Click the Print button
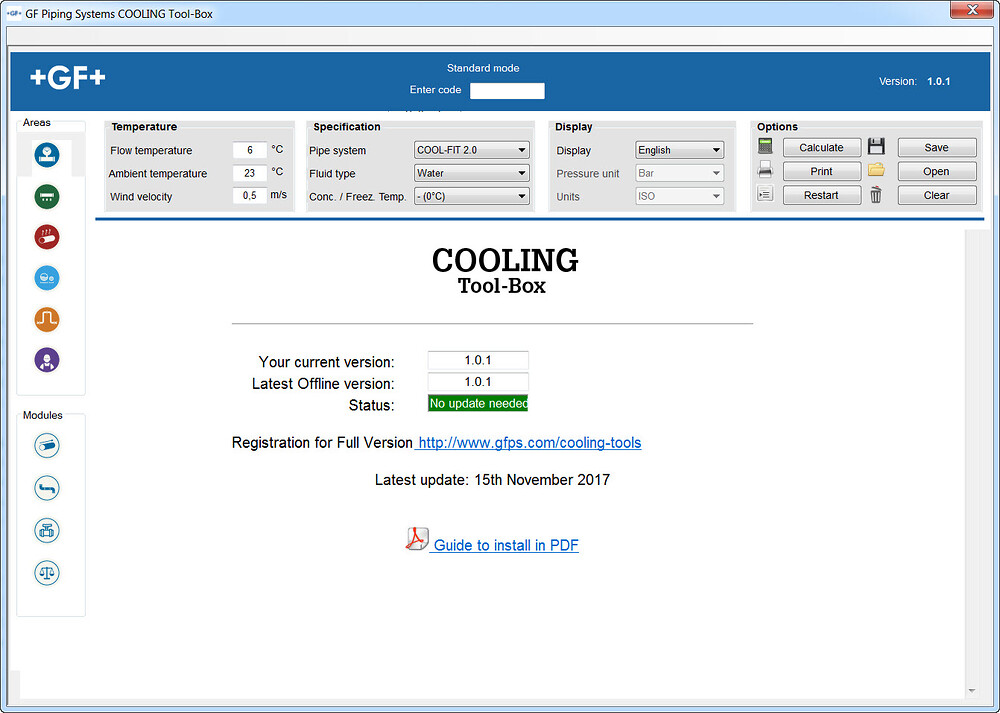Screen dimensions: 1000x713 pos(821,172)
